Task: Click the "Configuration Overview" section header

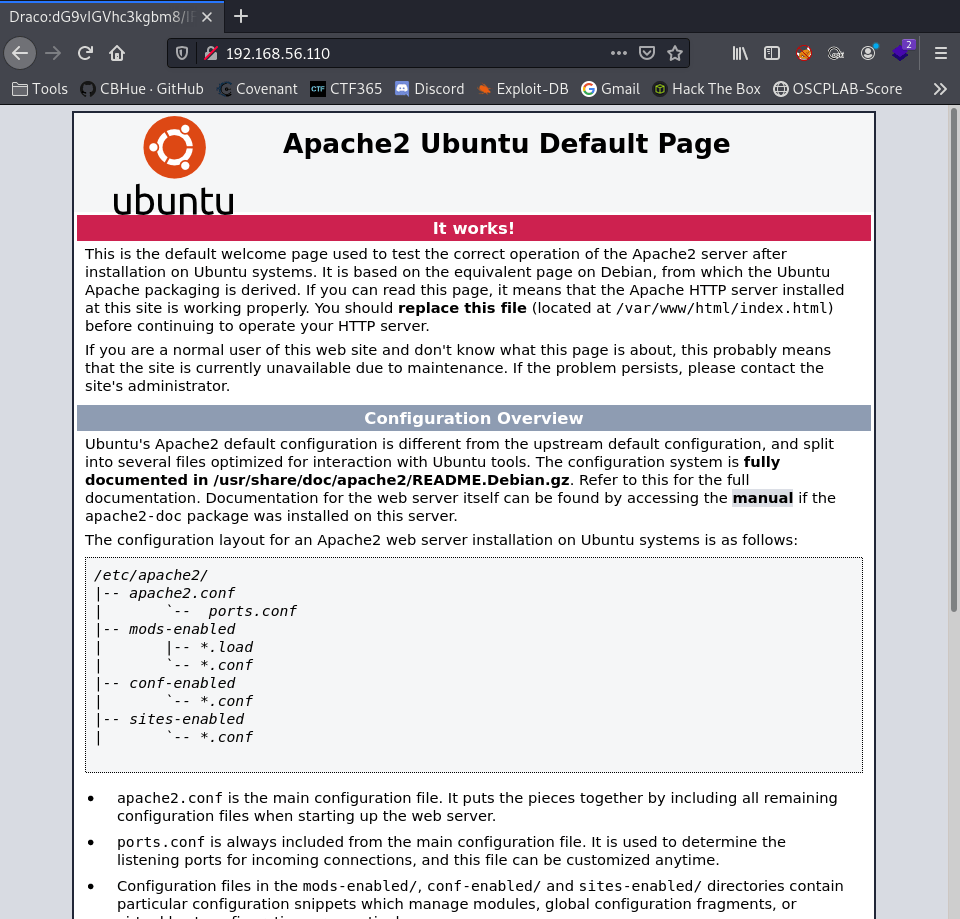Action: (474, 418)
